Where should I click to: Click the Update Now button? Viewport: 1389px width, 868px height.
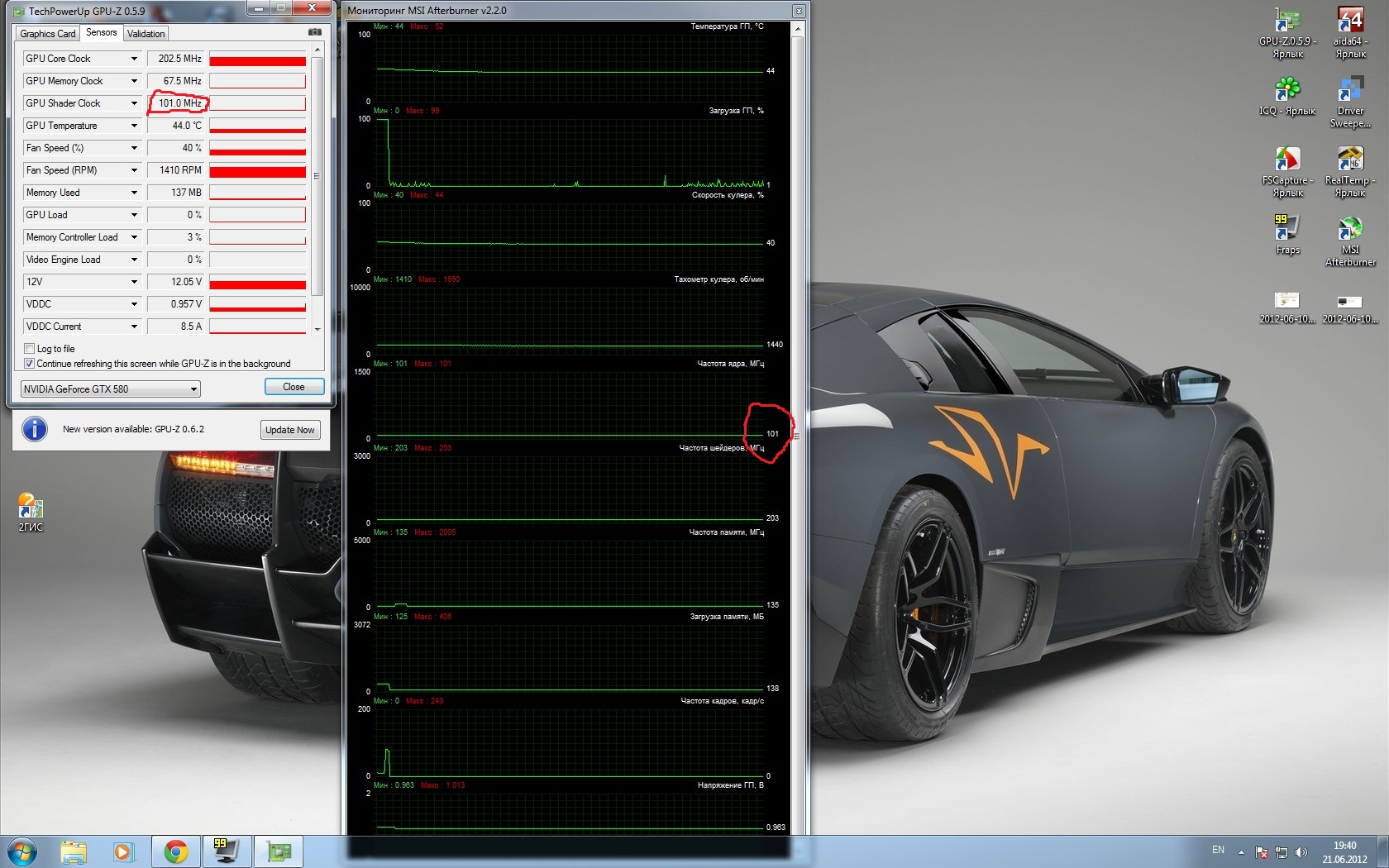coord(289,430)
